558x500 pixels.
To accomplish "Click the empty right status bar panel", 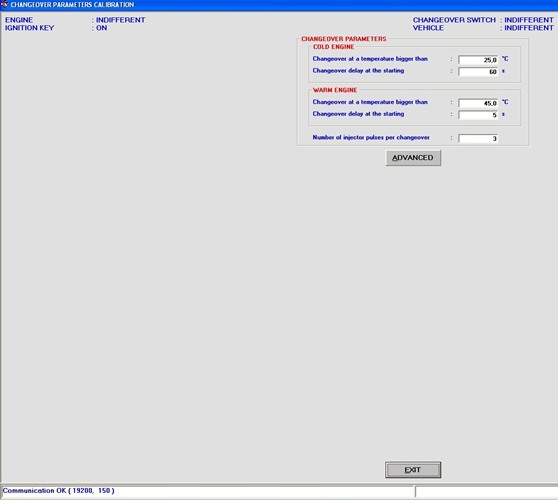I will [486, 491].
